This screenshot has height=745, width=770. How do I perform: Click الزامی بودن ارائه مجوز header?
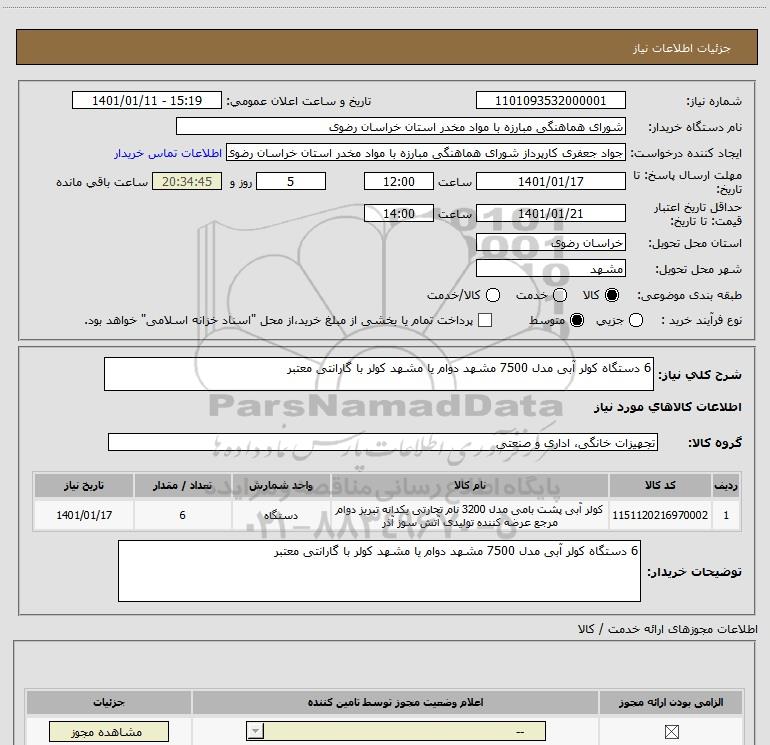coord(671,702)
